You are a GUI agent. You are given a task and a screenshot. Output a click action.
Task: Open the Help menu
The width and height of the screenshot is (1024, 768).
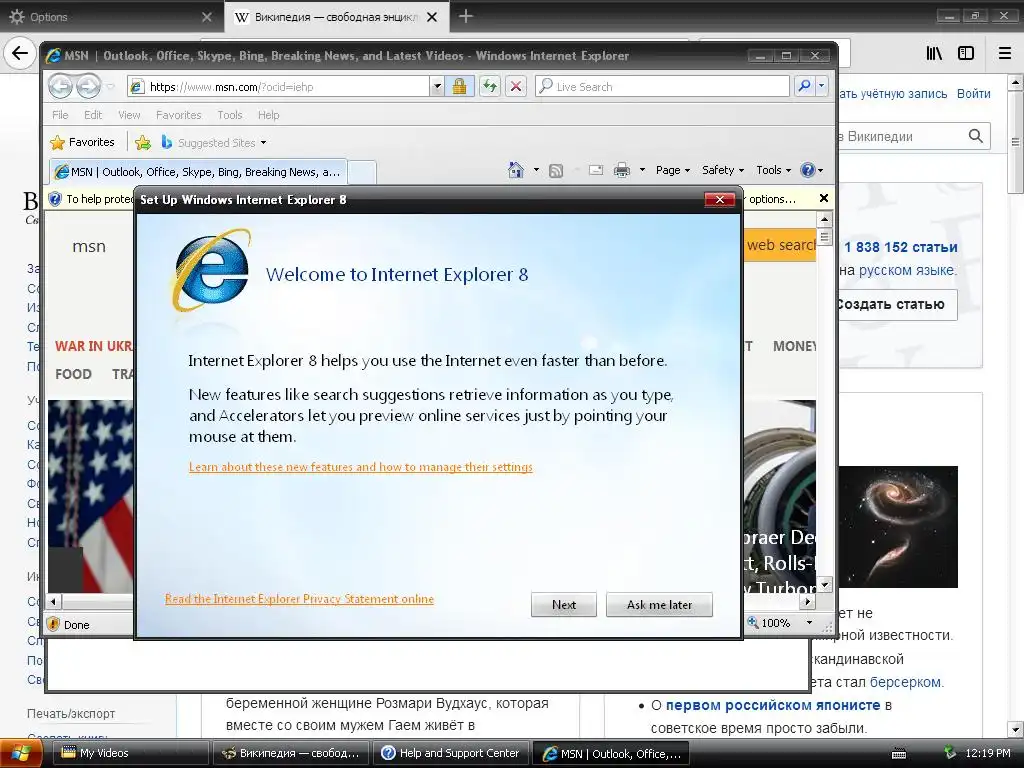268,115
